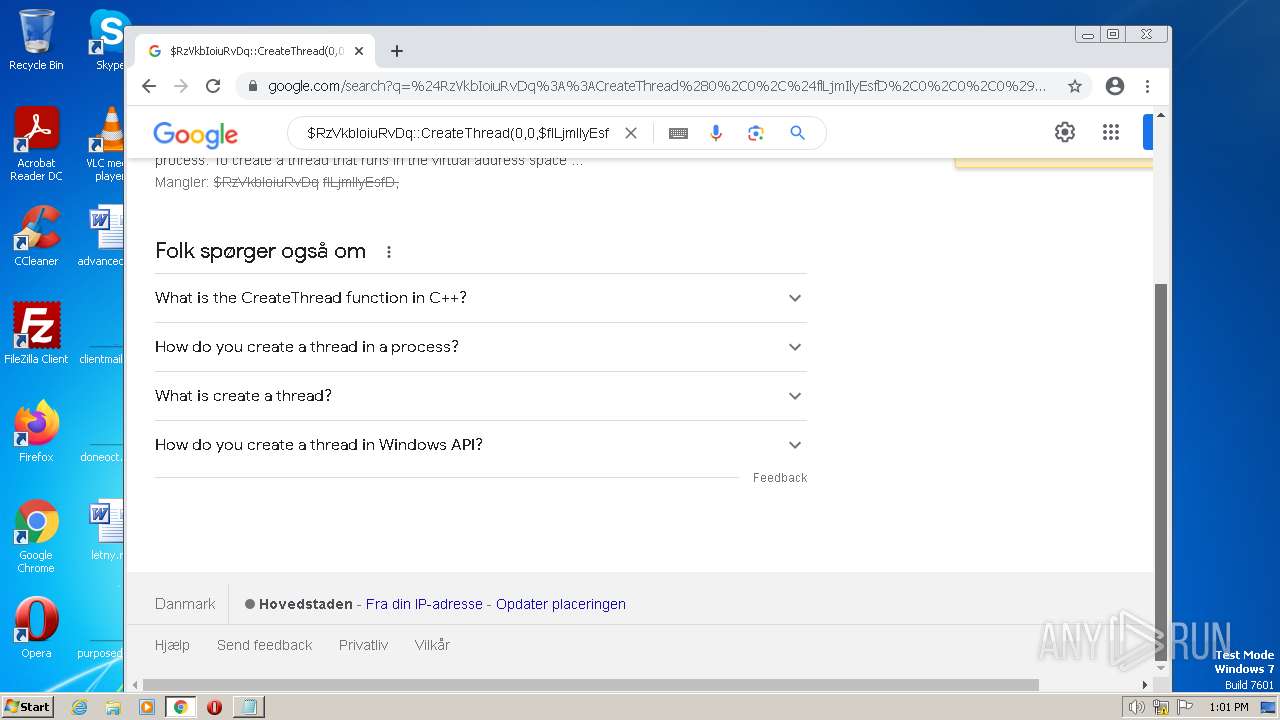
Task: Expand How do you create a thread in a process?
Action: [x=481, y=347]
